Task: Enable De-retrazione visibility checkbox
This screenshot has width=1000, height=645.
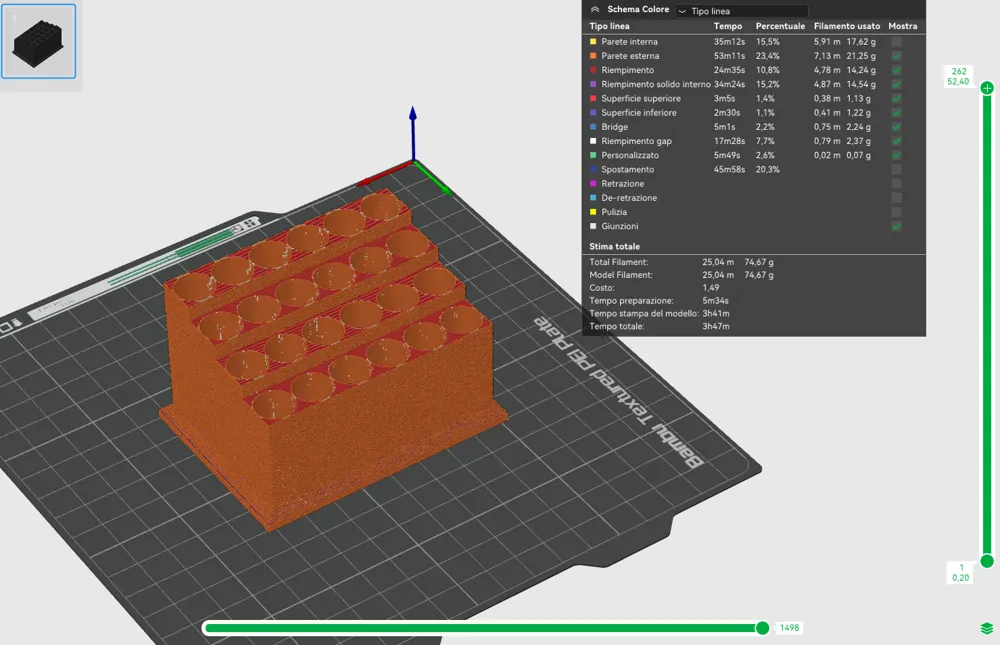Action: (896, 198)
